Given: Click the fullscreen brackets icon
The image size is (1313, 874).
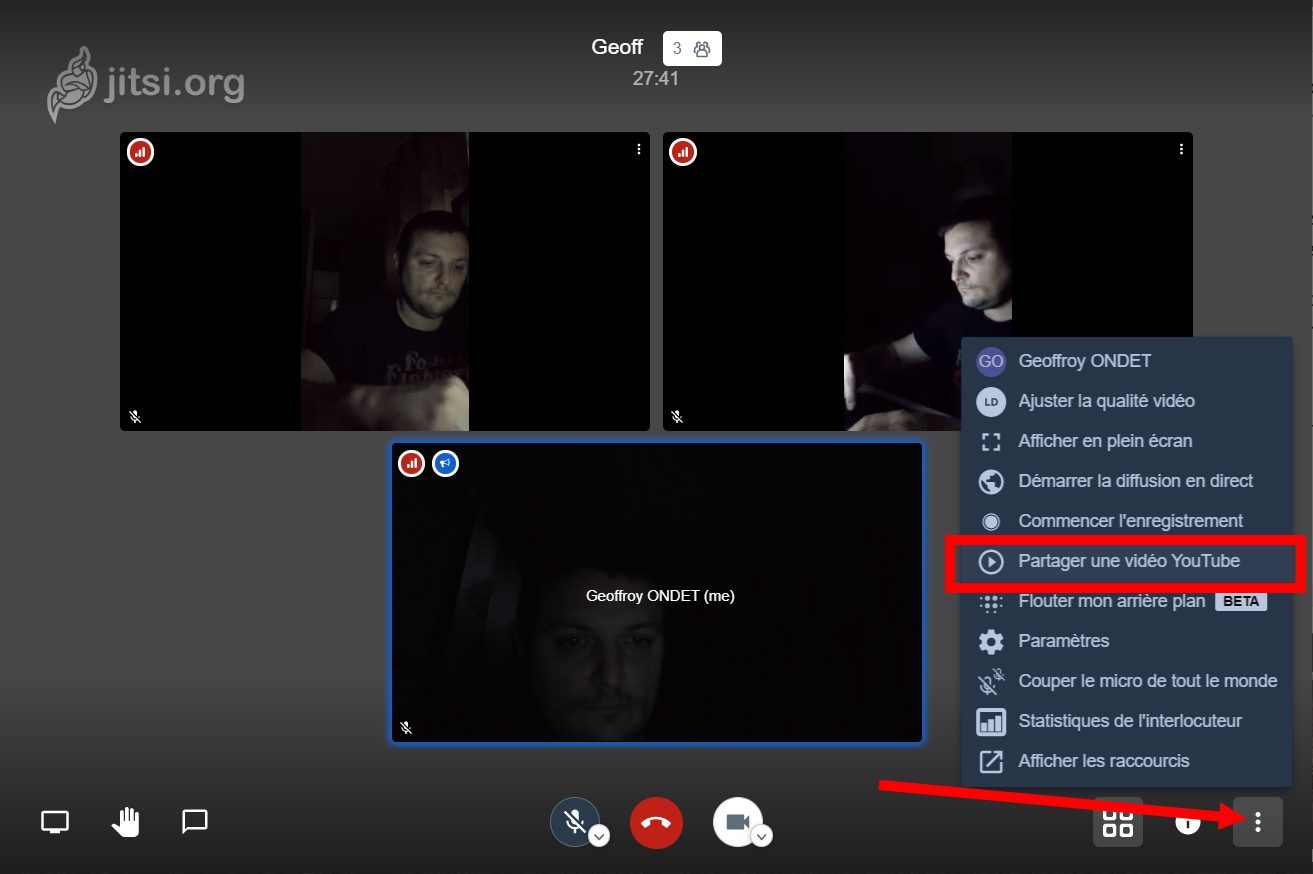Looking at the screenshot, I should (x=990, y=441).
